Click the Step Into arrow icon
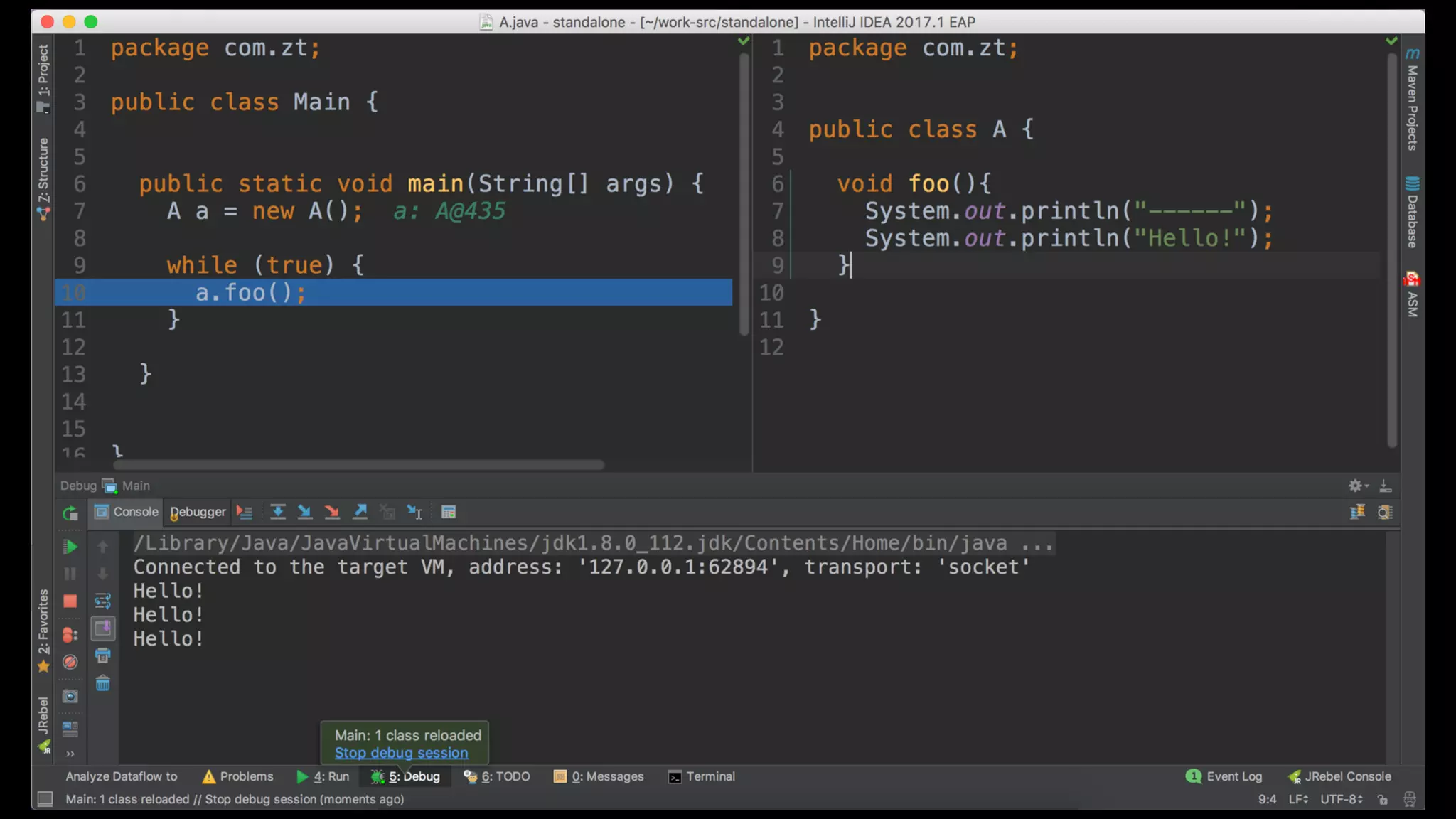 coord(305,512)
